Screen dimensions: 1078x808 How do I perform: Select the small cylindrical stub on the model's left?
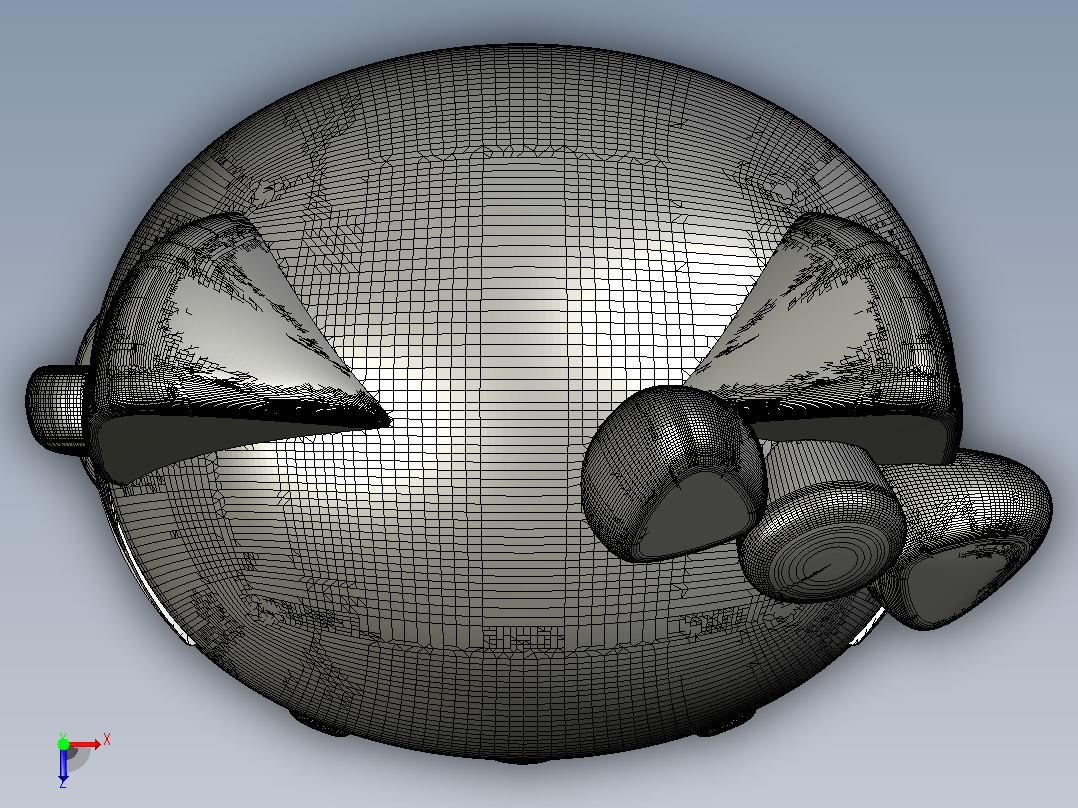[x=56, y=408]
